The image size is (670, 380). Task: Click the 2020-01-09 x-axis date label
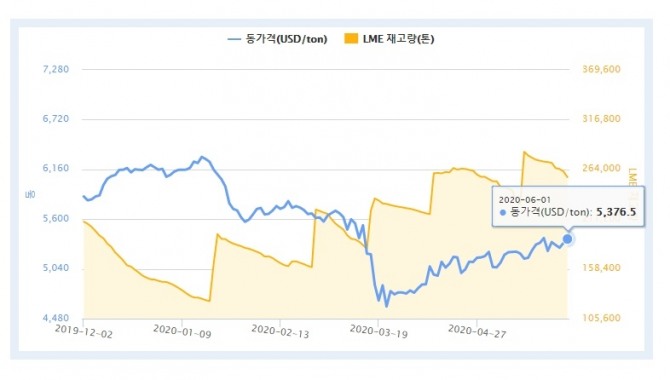pos(182,331)
